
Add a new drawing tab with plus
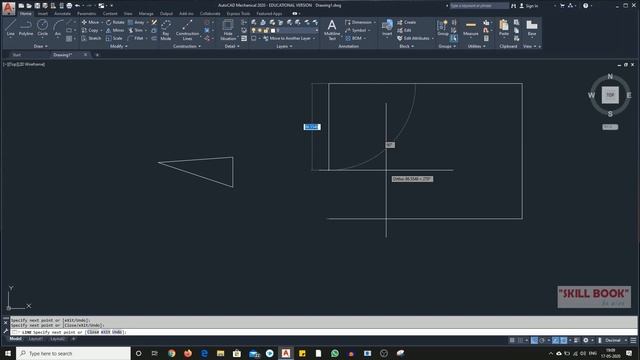[97, 55]
